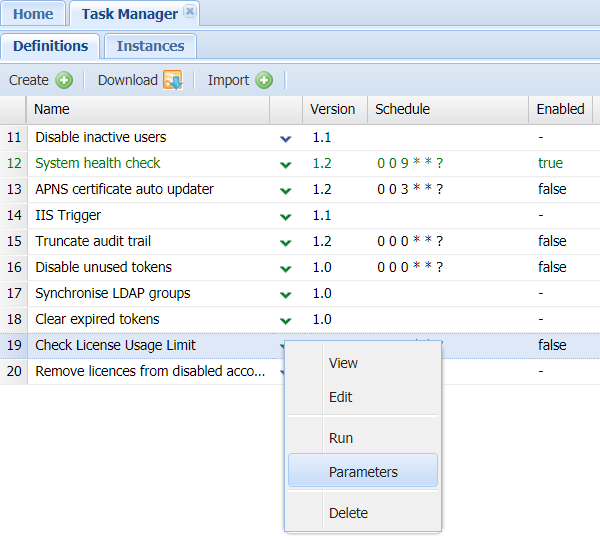Viewport: 600px width, 540px height.
Task: Expand arrow for Disable unused tokens row
Action: coord(286,268)
